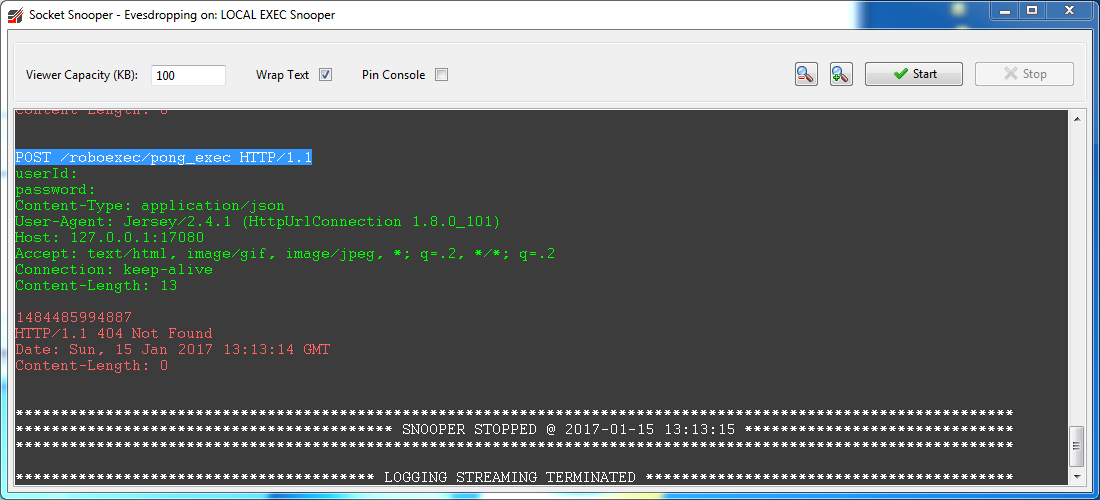Click the zoom in magnifier icon
Screen dimensions: 1100x500
(841, 74)
